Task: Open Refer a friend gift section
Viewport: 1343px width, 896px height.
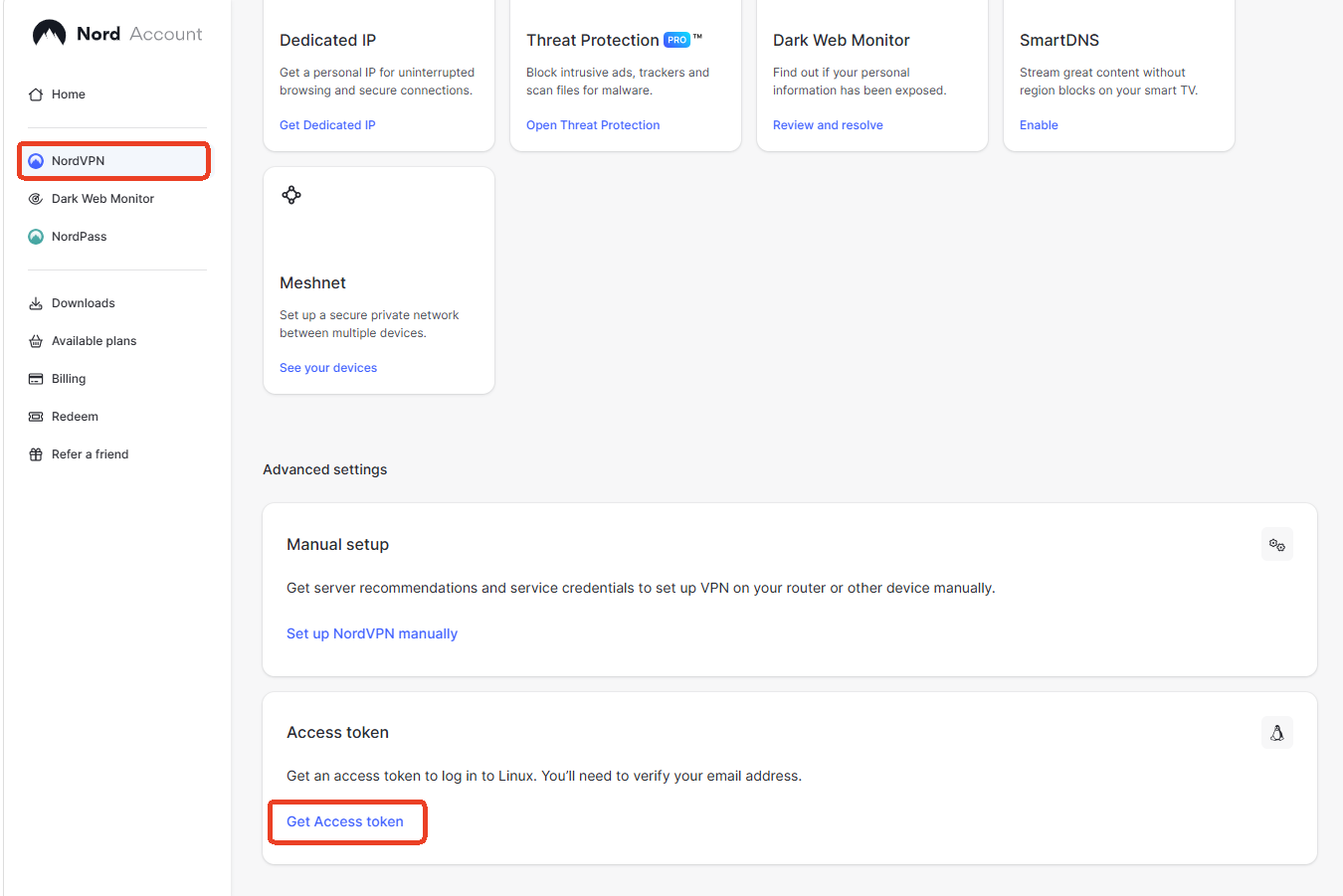Action: point(90,453)
